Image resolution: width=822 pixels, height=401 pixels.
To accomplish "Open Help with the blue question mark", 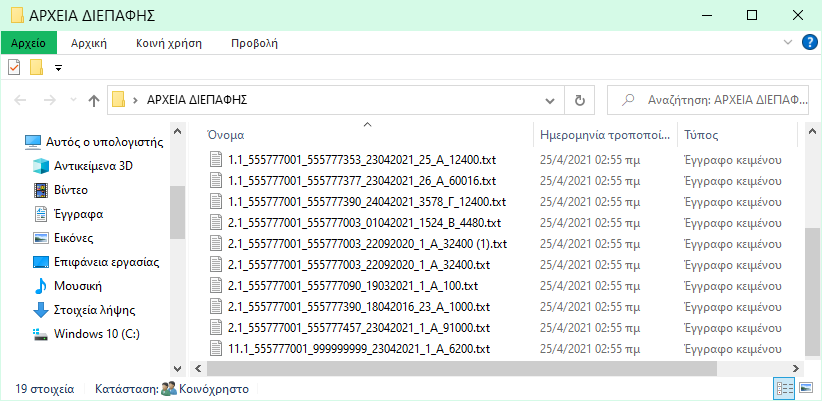I will (x=809, y=42).
